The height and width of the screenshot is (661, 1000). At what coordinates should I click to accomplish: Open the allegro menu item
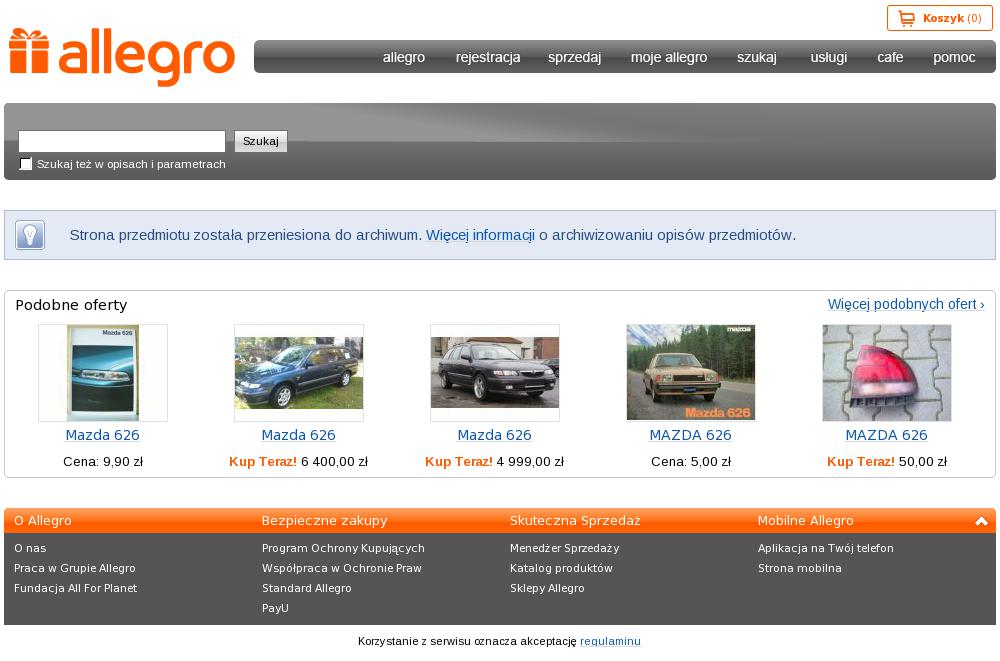(404, 57)
